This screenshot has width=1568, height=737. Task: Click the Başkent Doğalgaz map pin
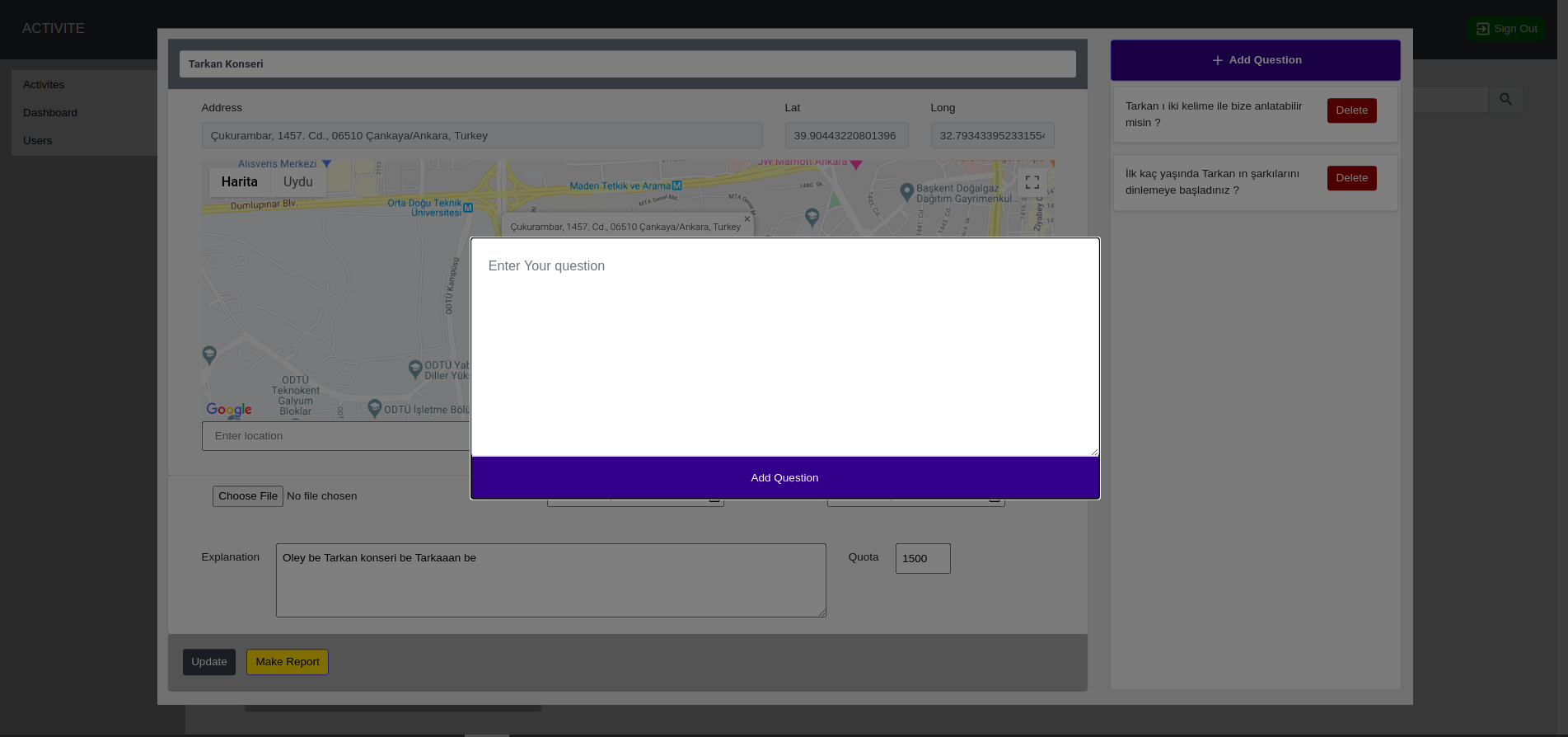click(x=906, y=192)
